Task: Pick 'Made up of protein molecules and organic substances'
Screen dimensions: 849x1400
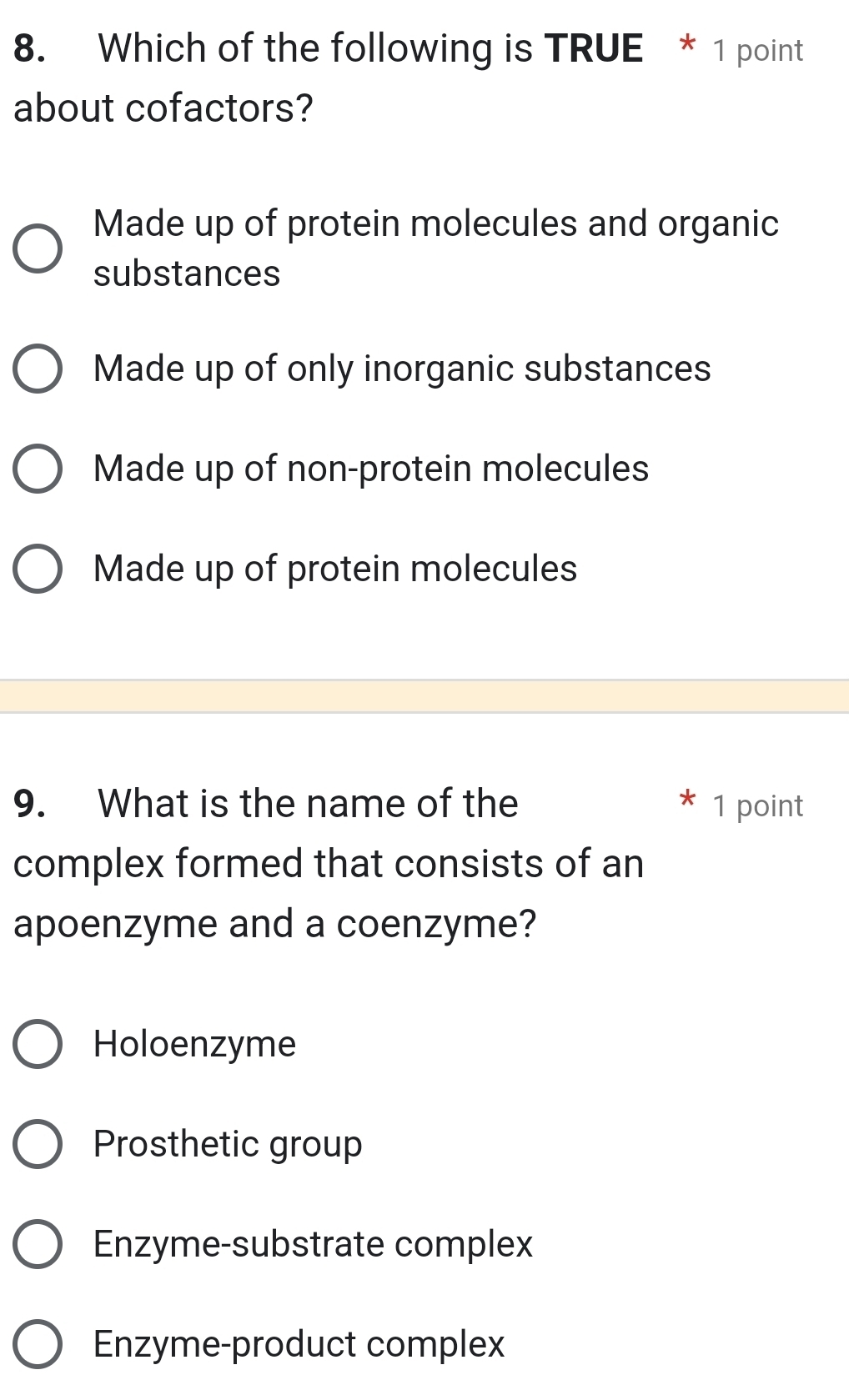Action: click(x=37, y=247)
